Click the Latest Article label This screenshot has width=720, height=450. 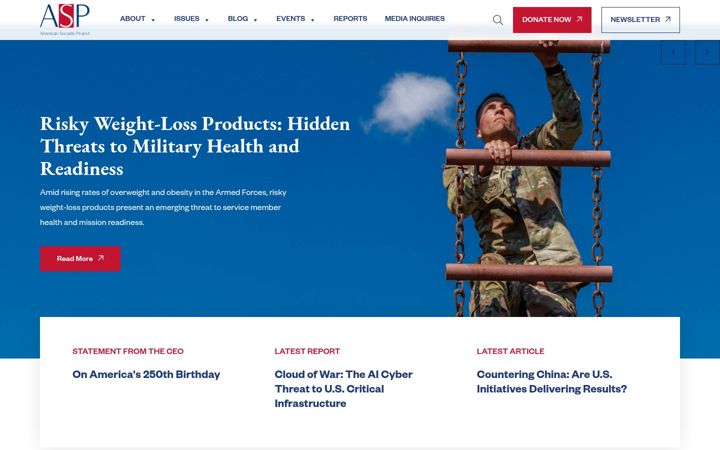pyautogui.click(x=510, y=351)
